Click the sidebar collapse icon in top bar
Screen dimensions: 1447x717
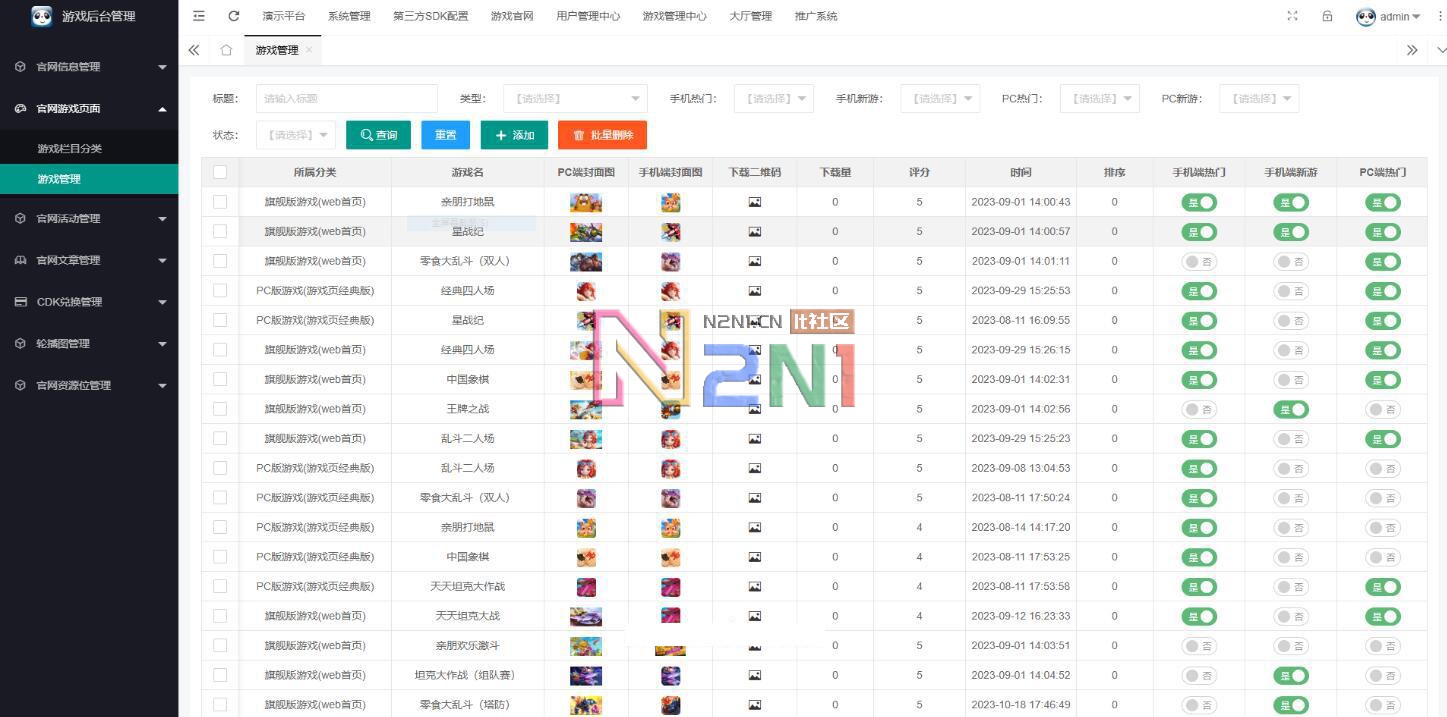coord(199,16)
